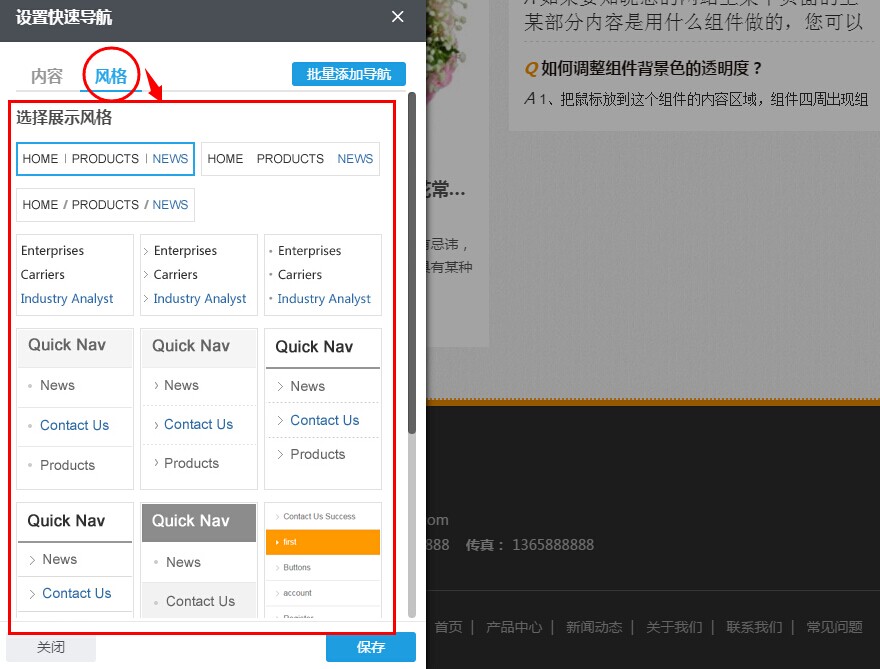Close the 设置快速导航 dialog with the X
The image size is (880, 669).
tap(397, 17)
